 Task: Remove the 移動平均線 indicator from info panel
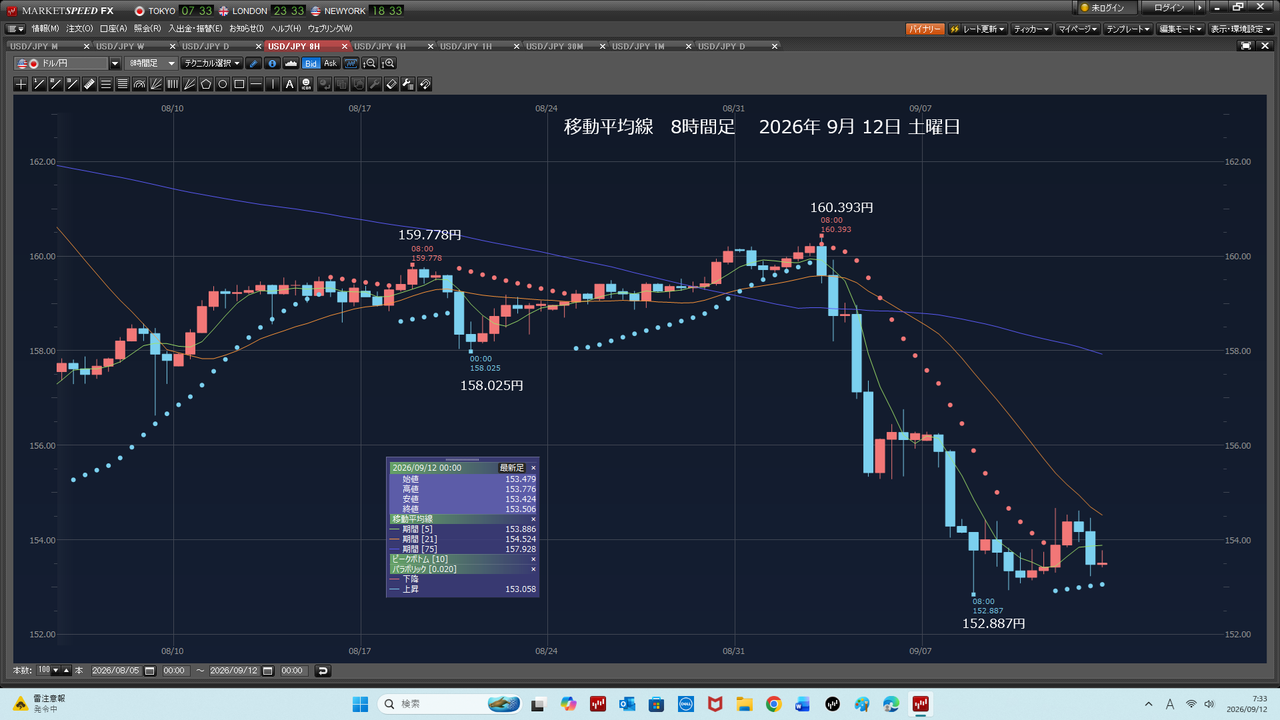click(533, 519)
